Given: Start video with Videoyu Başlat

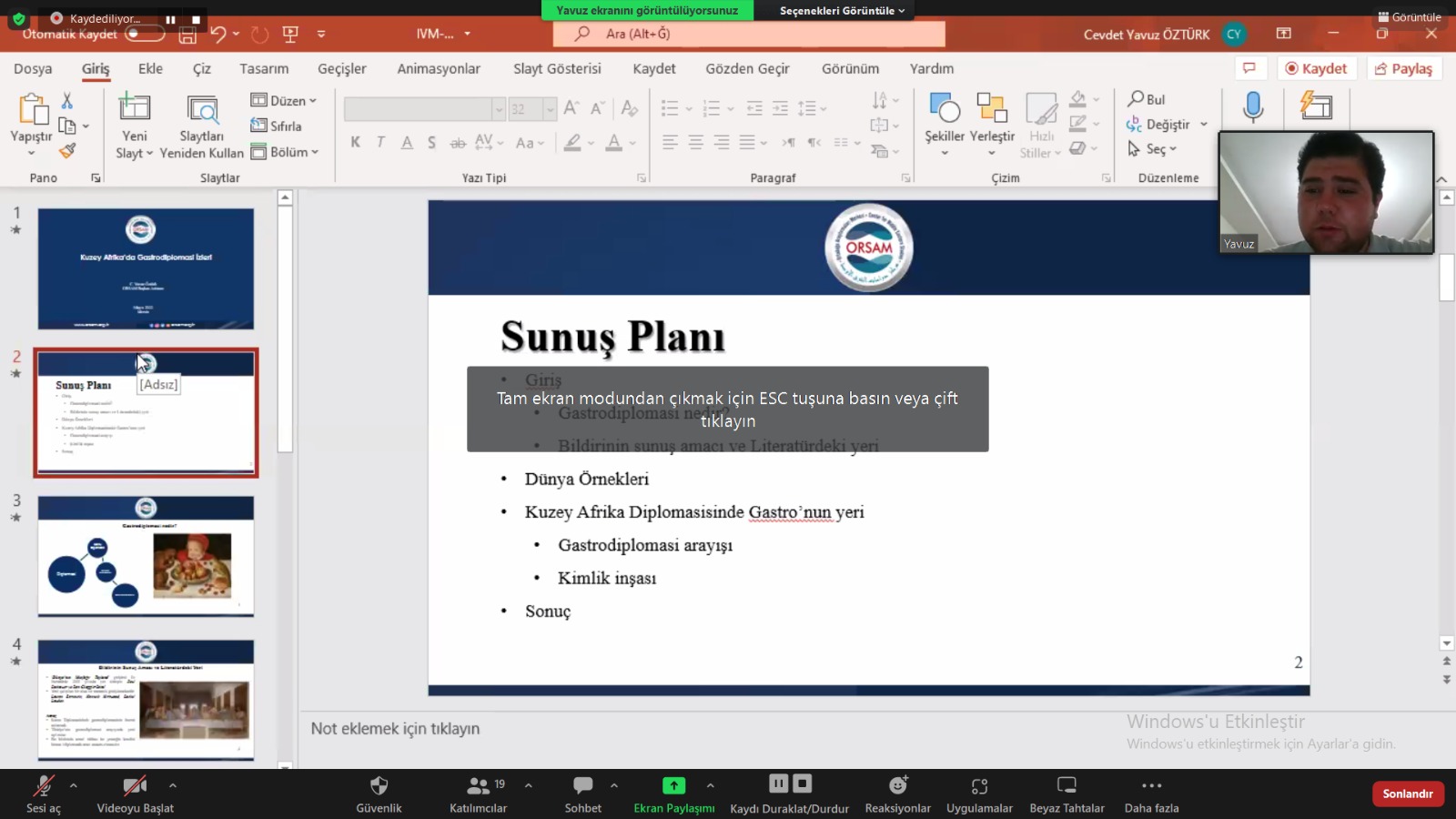Looking at the screenshot, I should coord(135,794).
